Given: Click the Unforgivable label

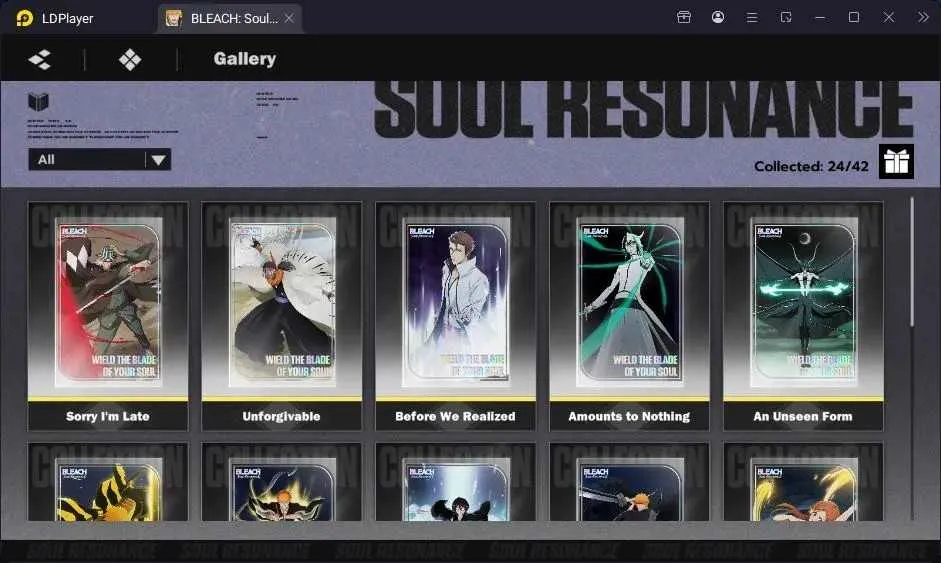Looking at the screenshot, I should (x=281, y=417).
